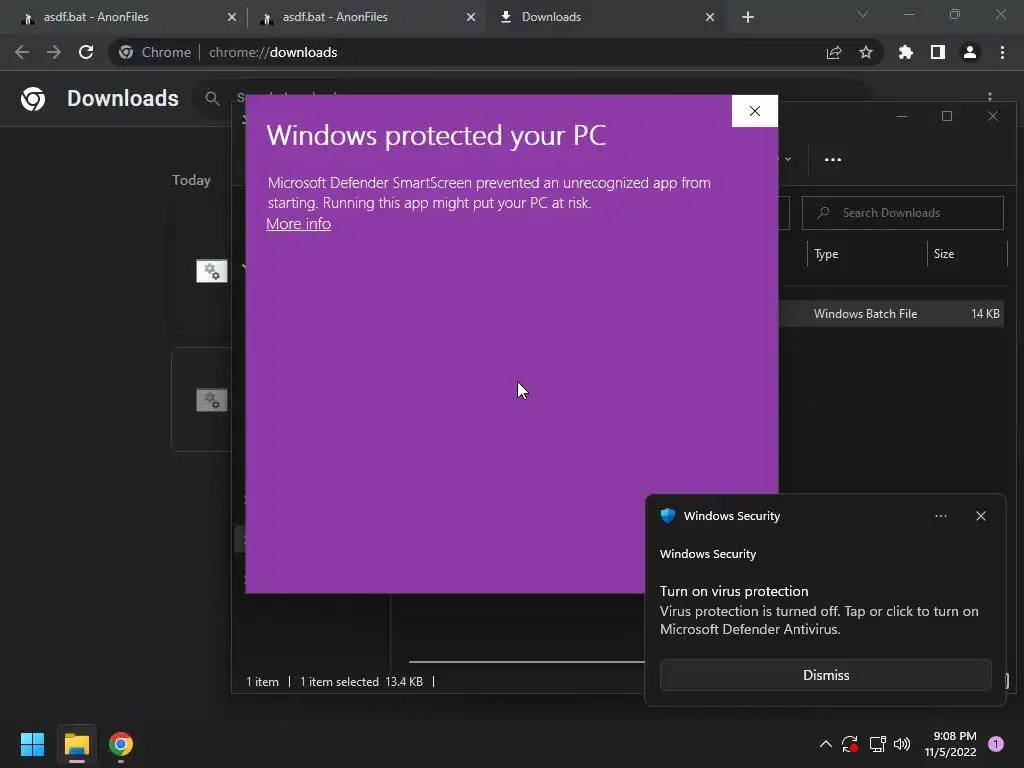Open File Explorer from taskbar
Image resolution: width=1024 pixels, height=768 pixels.
[76, 744]
